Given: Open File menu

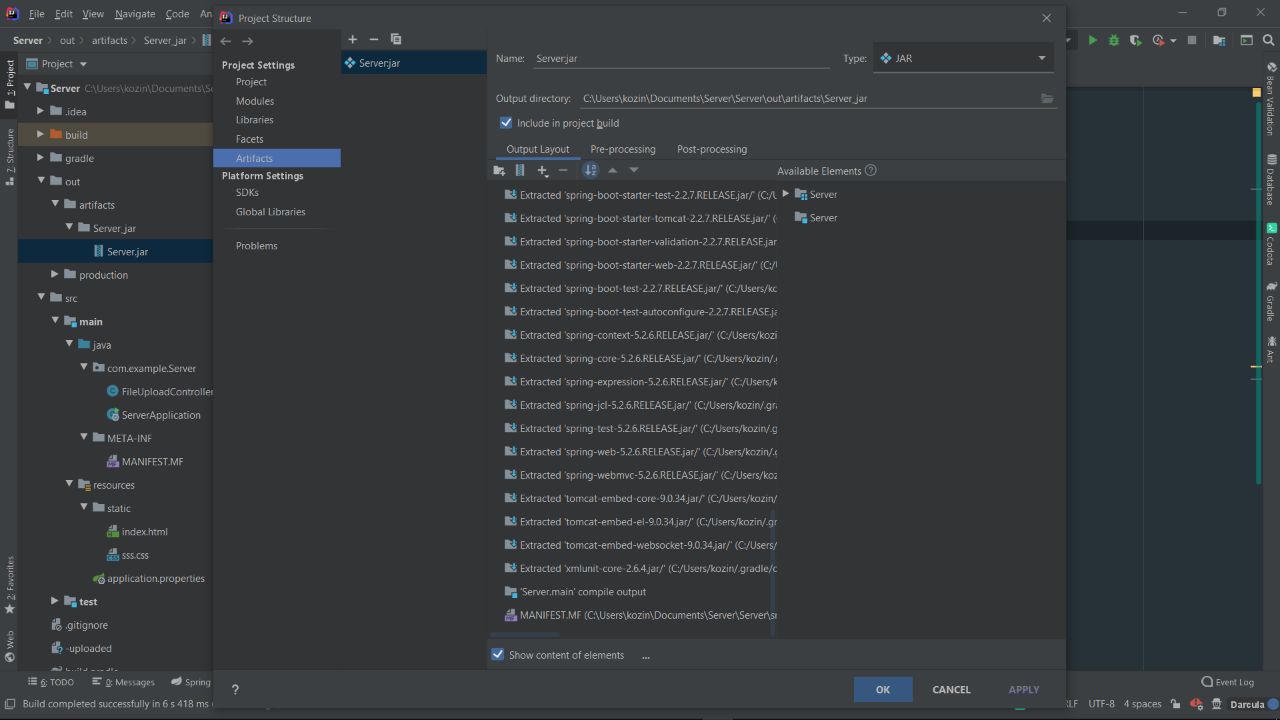Looking at the screenshot, I should coord(36,14).
